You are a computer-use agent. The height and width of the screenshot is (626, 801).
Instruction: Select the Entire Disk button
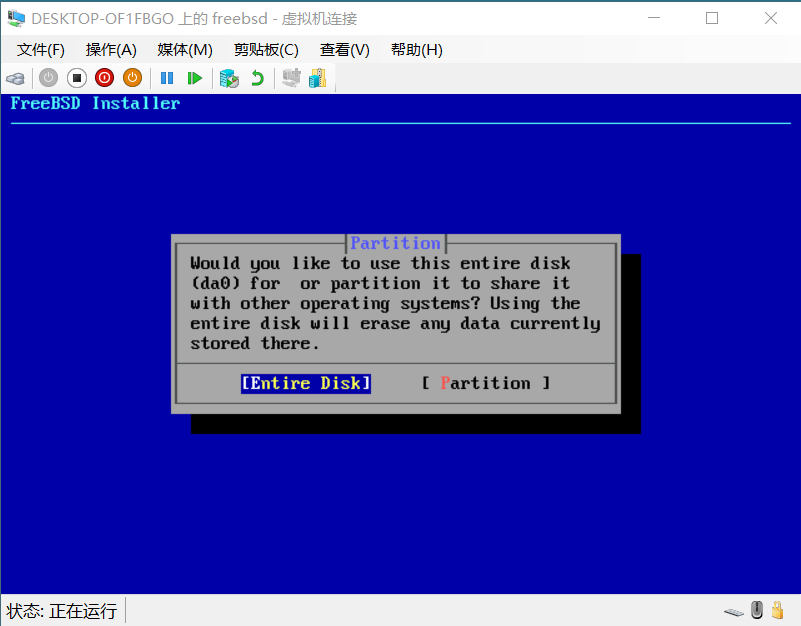coord(305,383)
